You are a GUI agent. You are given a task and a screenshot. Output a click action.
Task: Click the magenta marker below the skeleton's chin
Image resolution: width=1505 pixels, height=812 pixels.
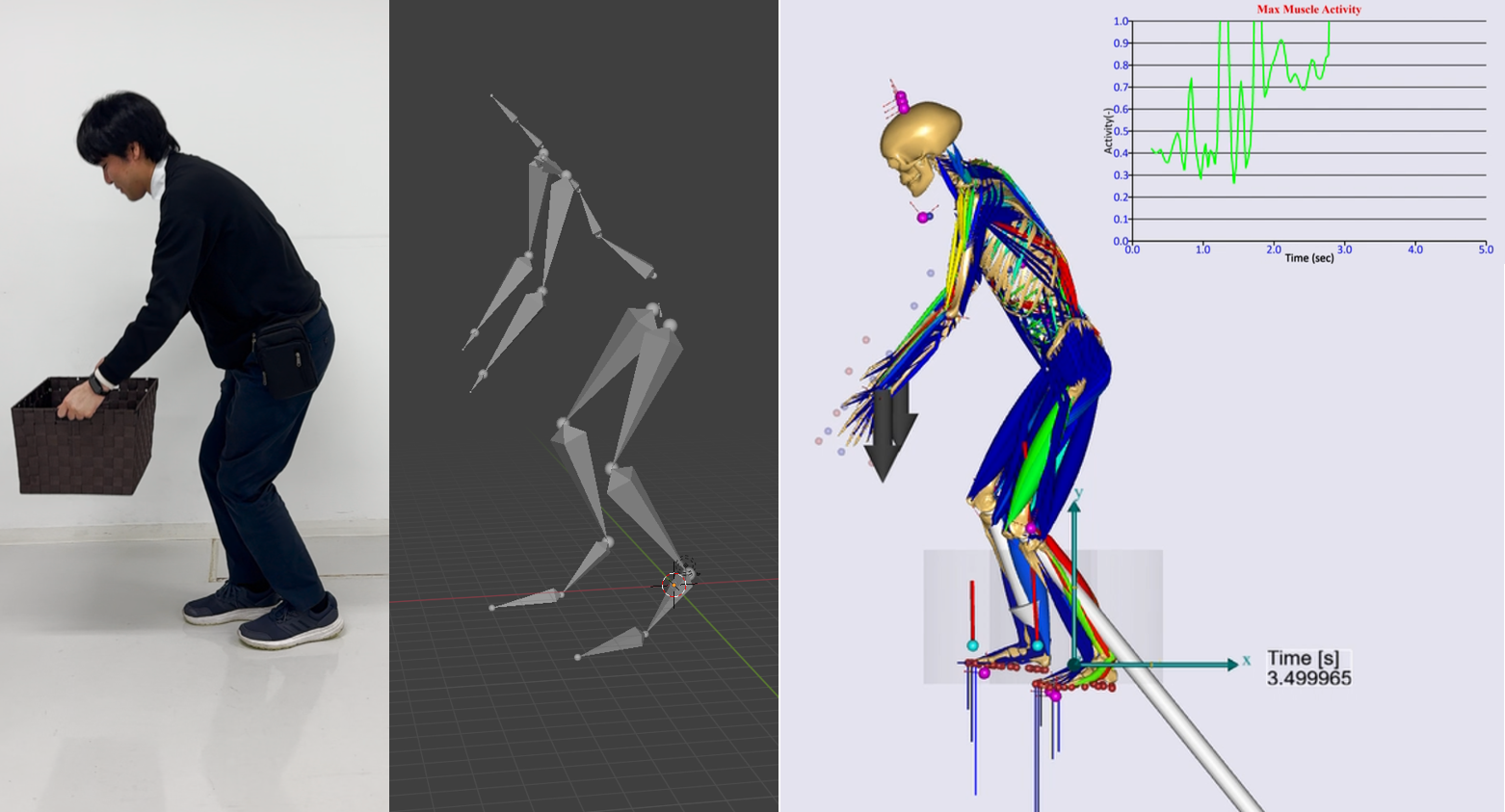tap(923, 218)
